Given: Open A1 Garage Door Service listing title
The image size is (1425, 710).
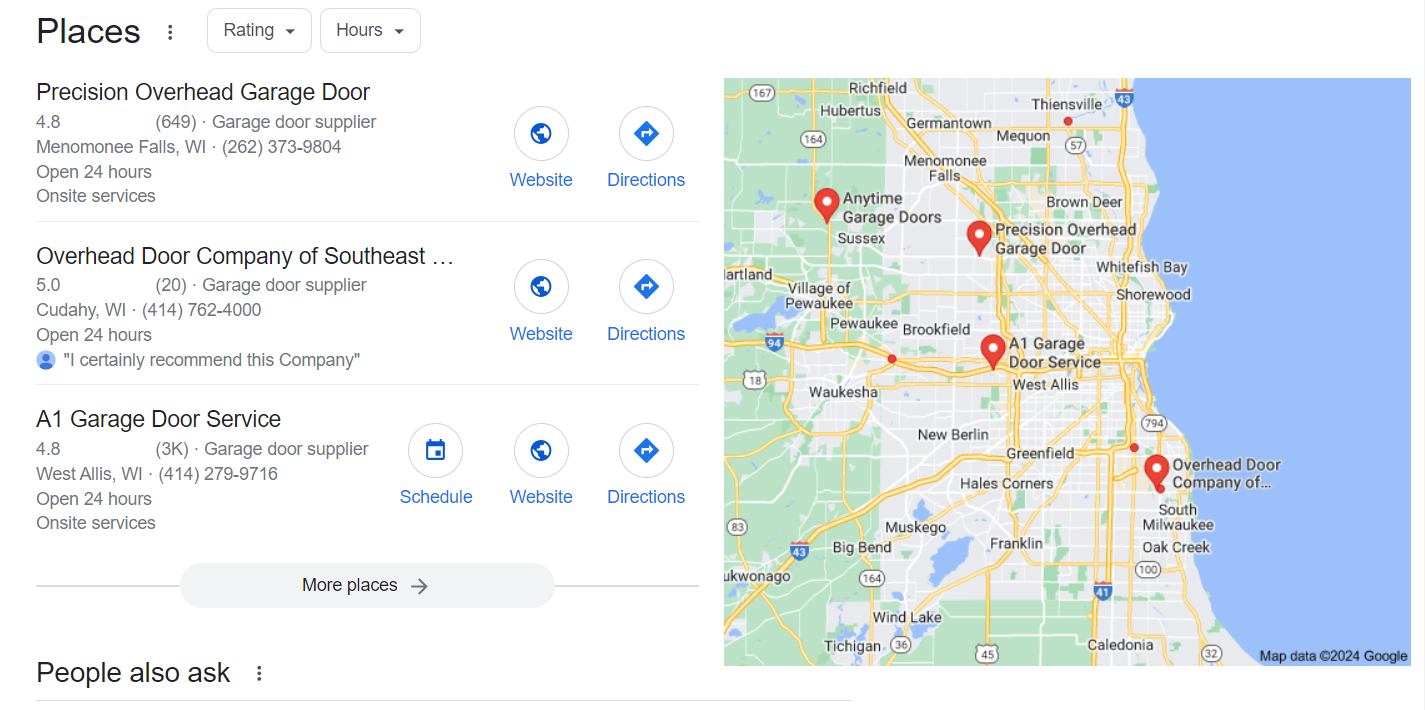Looking at the screenshot, I should [x=158, y=419].
